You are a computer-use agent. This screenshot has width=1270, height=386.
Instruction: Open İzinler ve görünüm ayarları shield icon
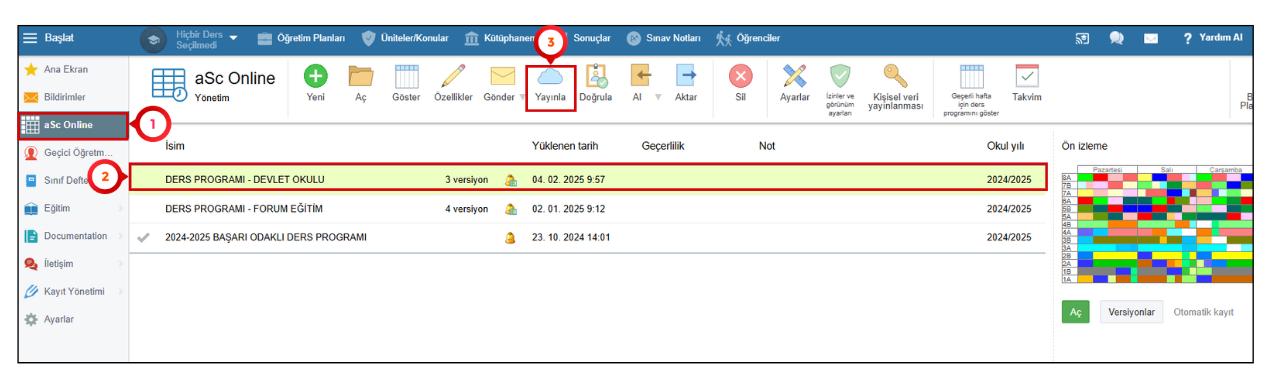pos(839,76)
